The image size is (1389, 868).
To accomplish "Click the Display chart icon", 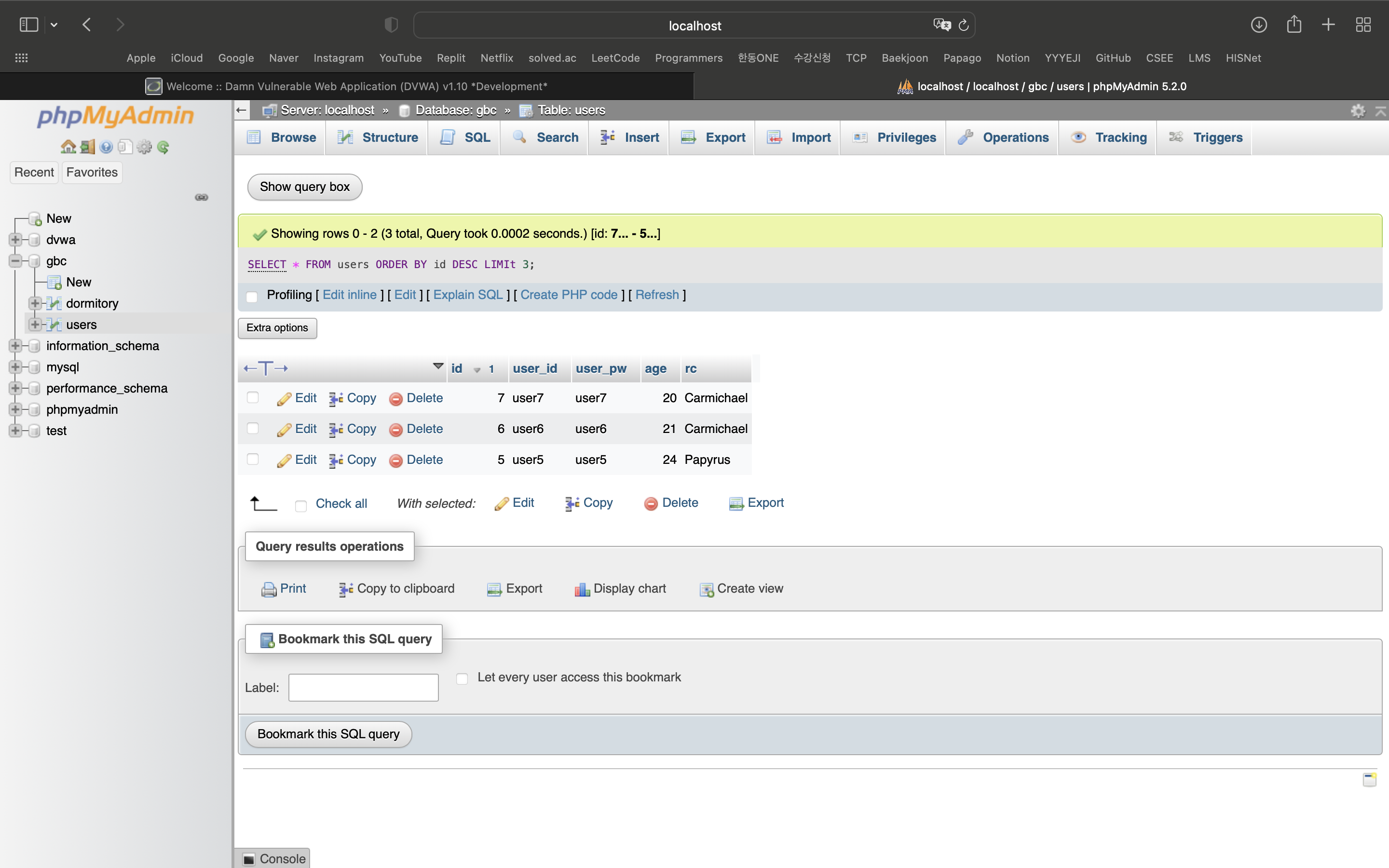I will tap(582, 590).
